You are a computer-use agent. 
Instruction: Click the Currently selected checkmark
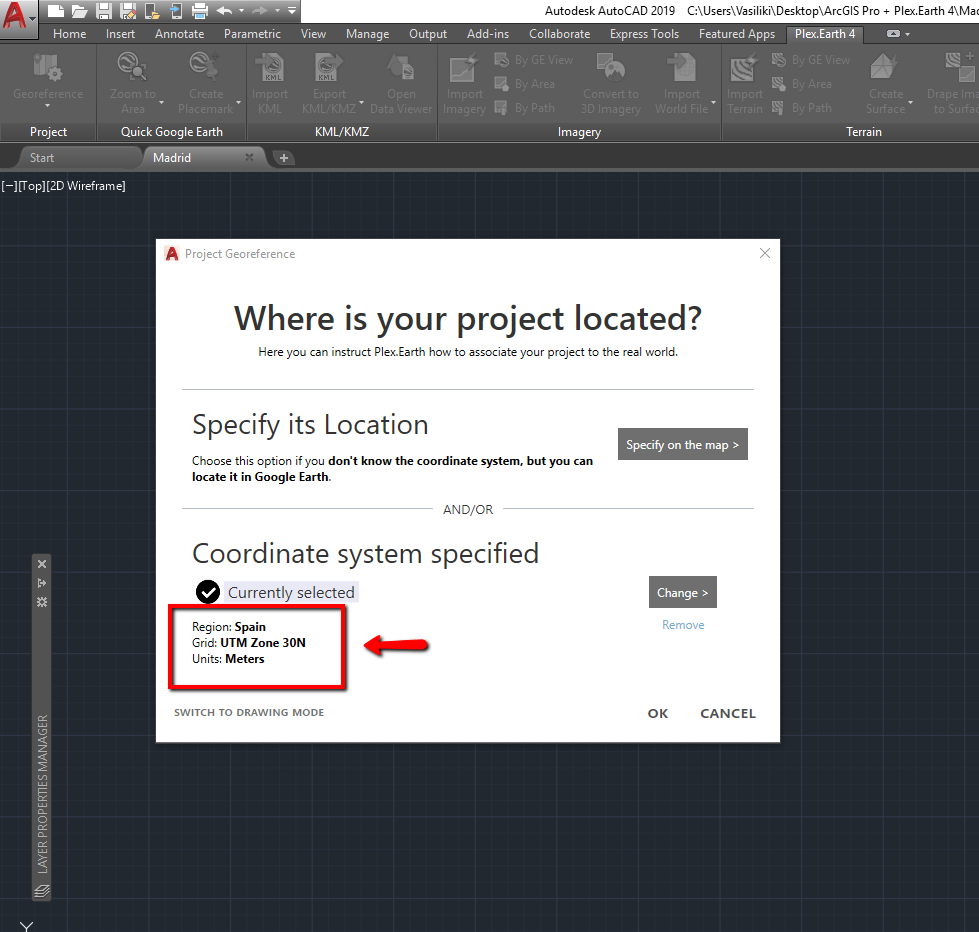click(208, 592)
